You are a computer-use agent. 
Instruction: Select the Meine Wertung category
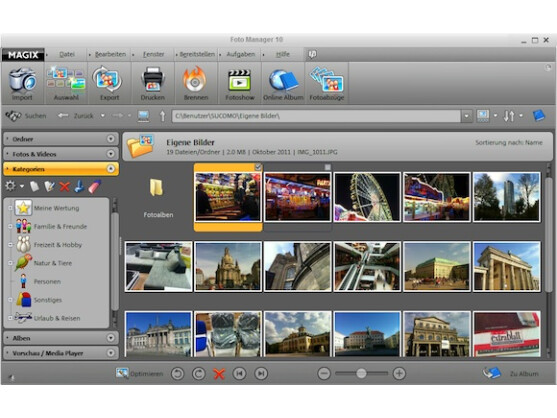click(x=56, y=208)
